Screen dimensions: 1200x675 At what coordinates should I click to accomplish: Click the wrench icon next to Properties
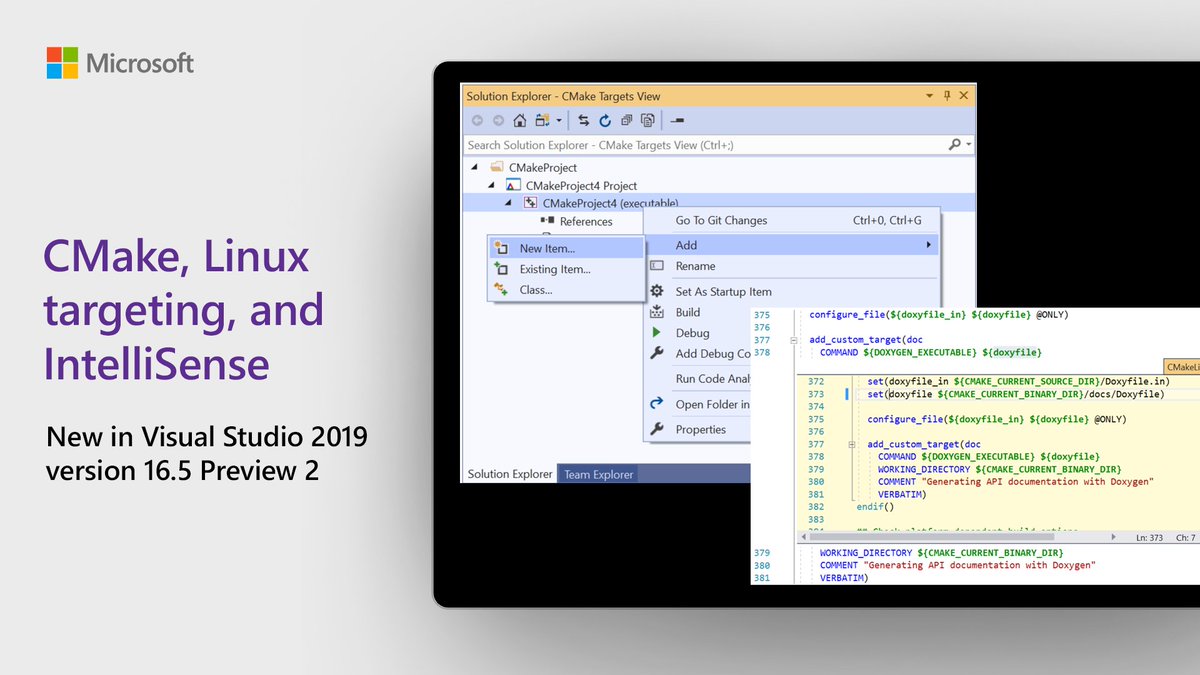tap(657, 430)
